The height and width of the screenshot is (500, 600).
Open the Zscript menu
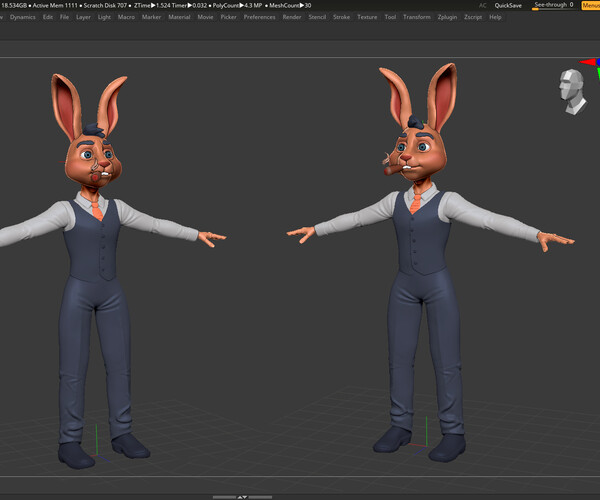point(473,17)
